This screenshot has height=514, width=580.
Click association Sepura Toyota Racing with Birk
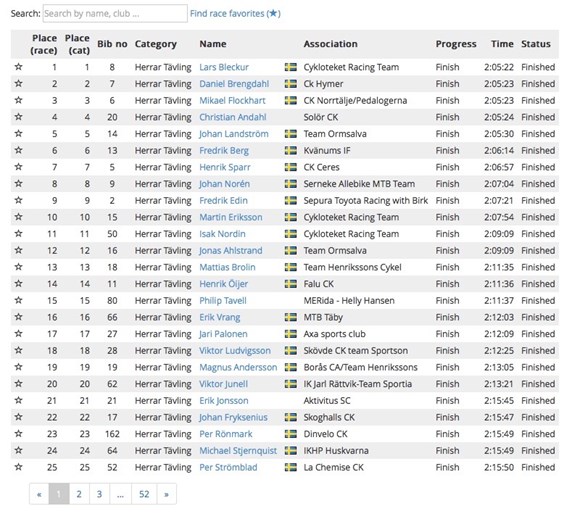[365, 200]
